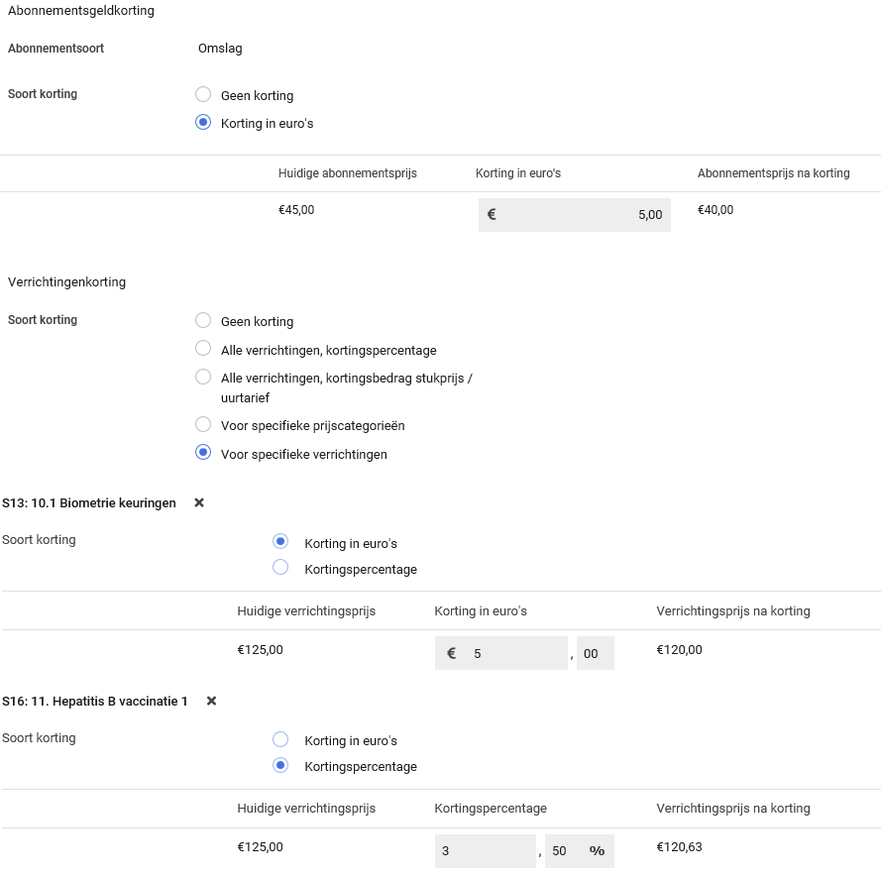Select 'Geen korting' for the subscription discount
The width and height of the screenshot is (881, 877).
(203, 95)
